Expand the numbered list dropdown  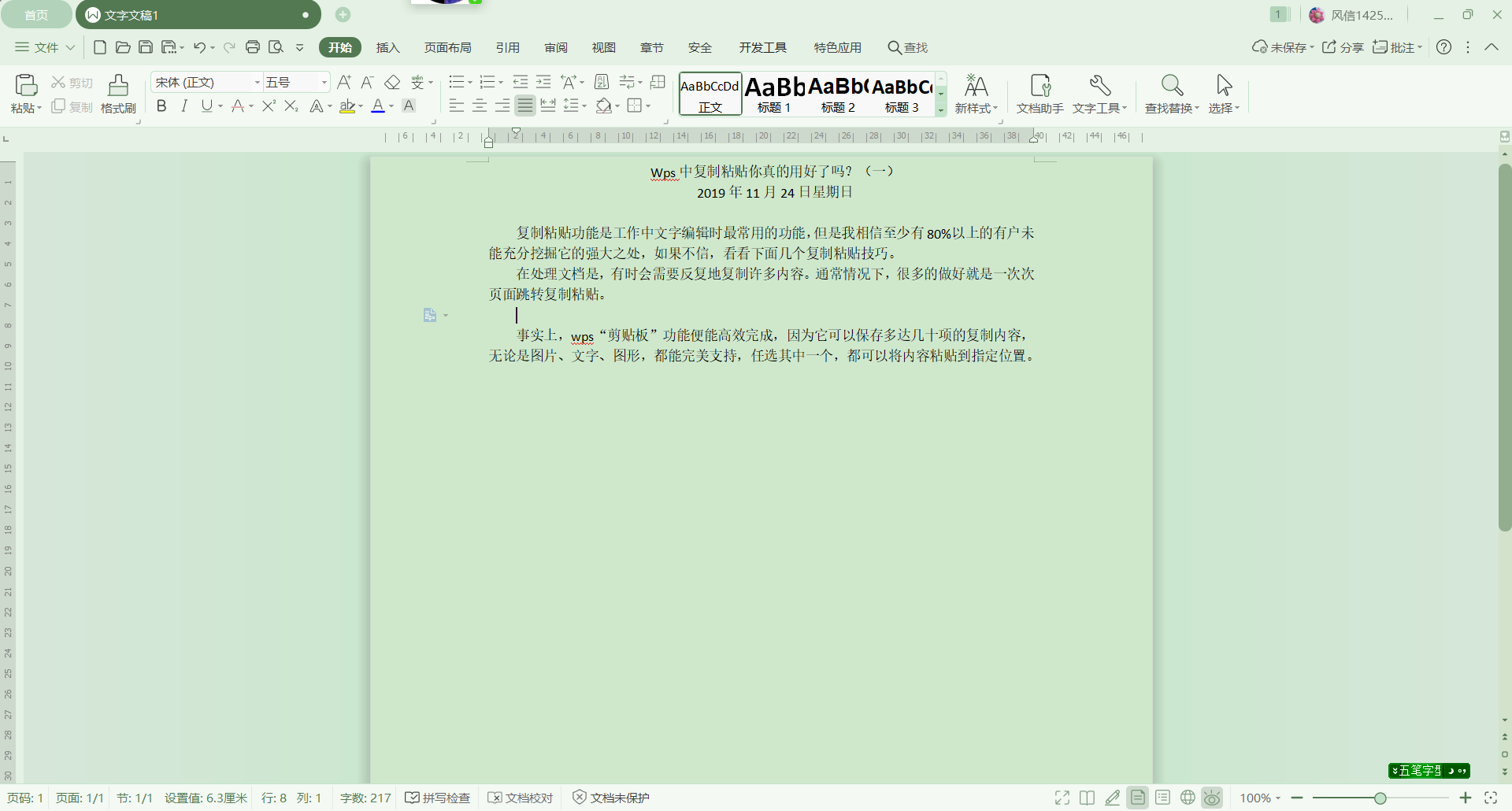501,82
